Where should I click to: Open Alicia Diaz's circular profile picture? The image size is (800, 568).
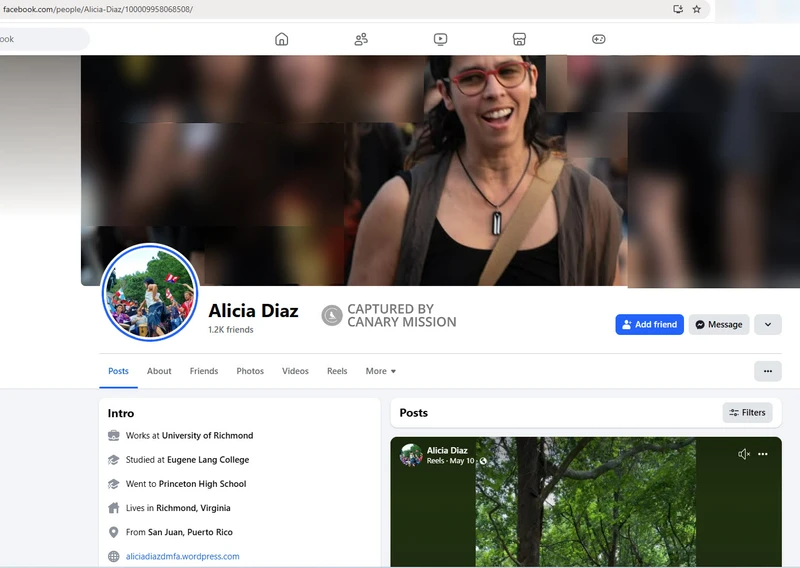[149, 292]
